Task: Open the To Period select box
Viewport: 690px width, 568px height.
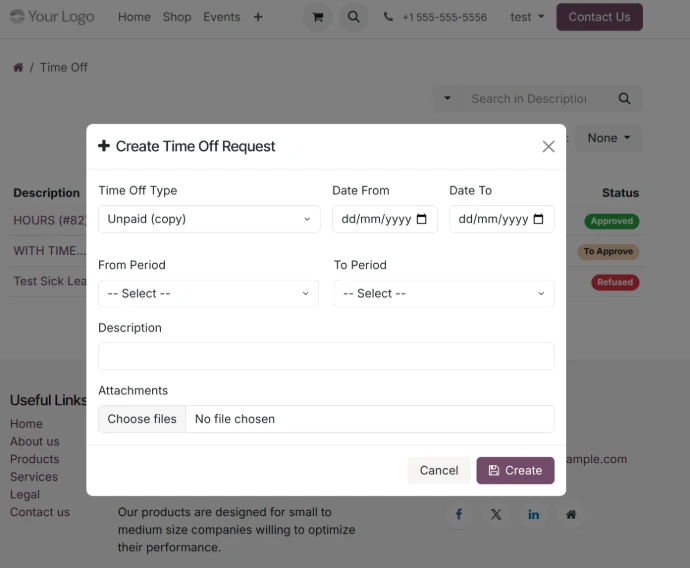Action: click(444, 293)
